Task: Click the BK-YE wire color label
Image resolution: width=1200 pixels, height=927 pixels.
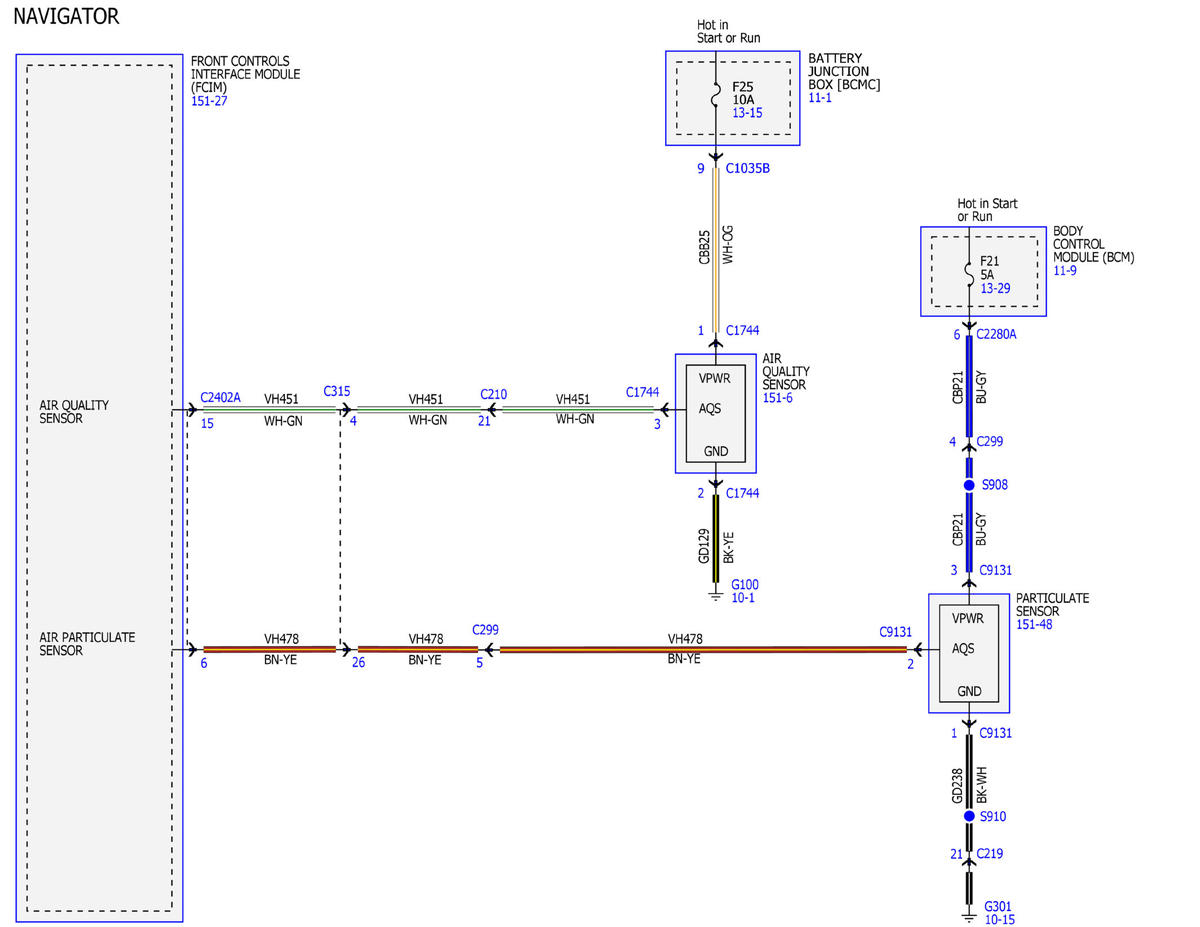Action: 728,546
